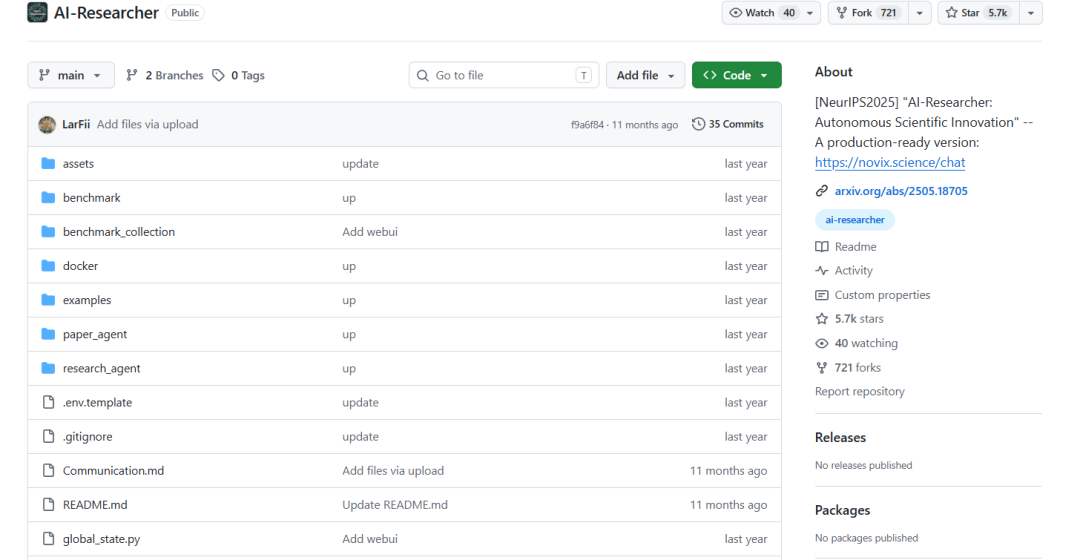Follow the arxiv.org/abs/2505.18705 link
Image resolution: width=1080 pixels, height=560 pixels.
pos(901,191)
